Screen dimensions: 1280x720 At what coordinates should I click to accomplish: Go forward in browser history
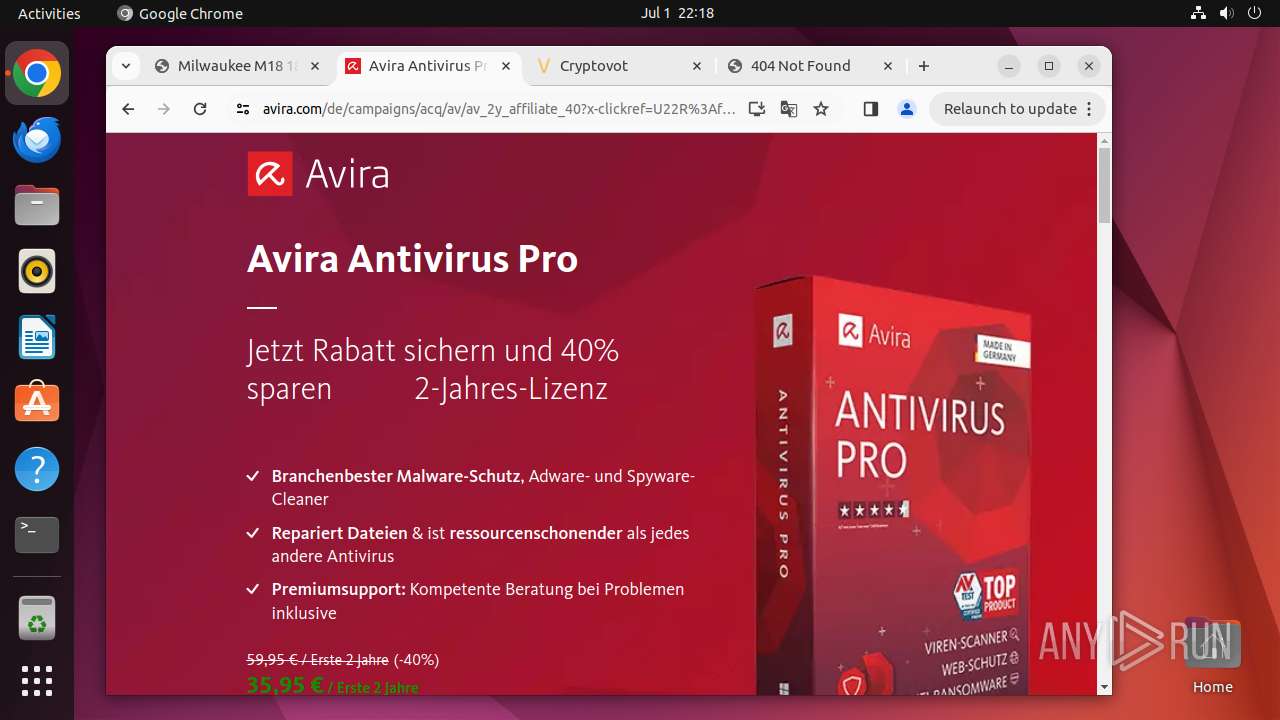[x=164, y=109]
